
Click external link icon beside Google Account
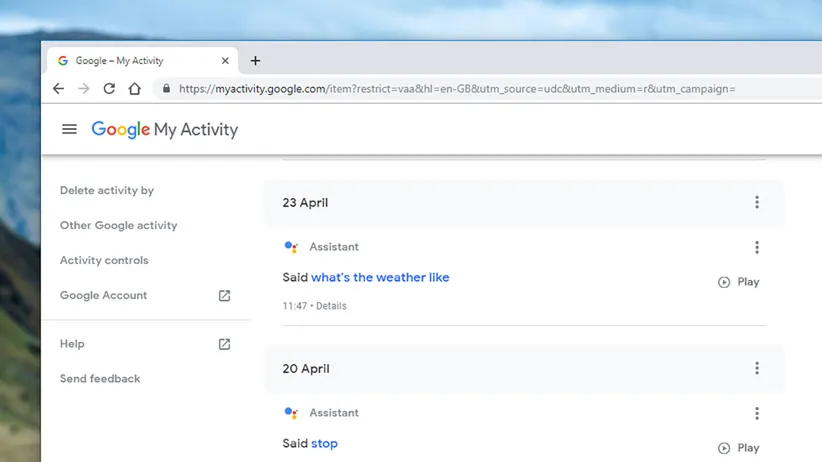(x=224, y=296)
